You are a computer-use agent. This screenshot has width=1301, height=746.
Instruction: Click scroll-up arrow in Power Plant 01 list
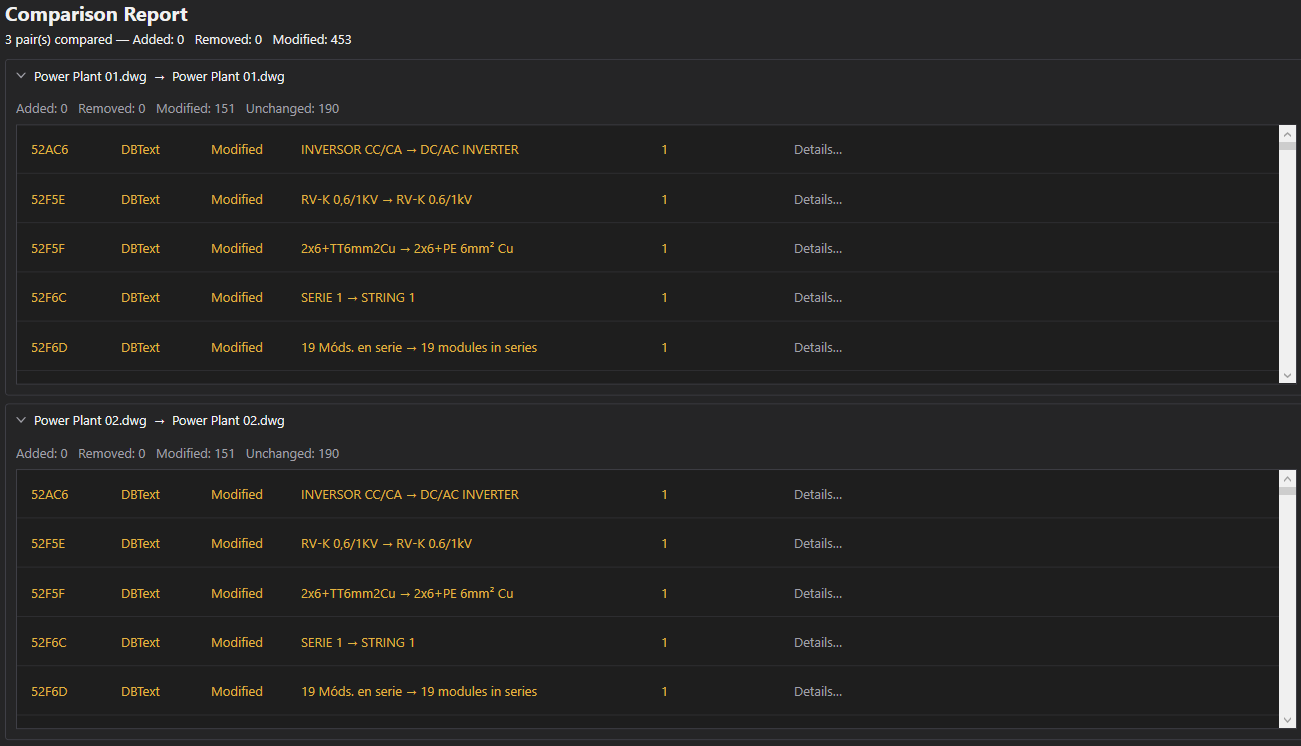[x=1288, y=134]
